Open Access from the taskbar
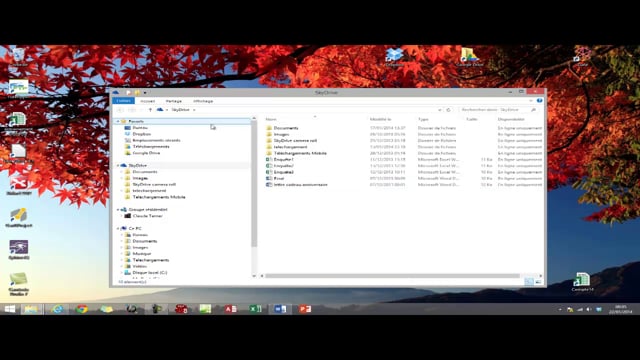This screenshot has width=640, height=360. 230,309
